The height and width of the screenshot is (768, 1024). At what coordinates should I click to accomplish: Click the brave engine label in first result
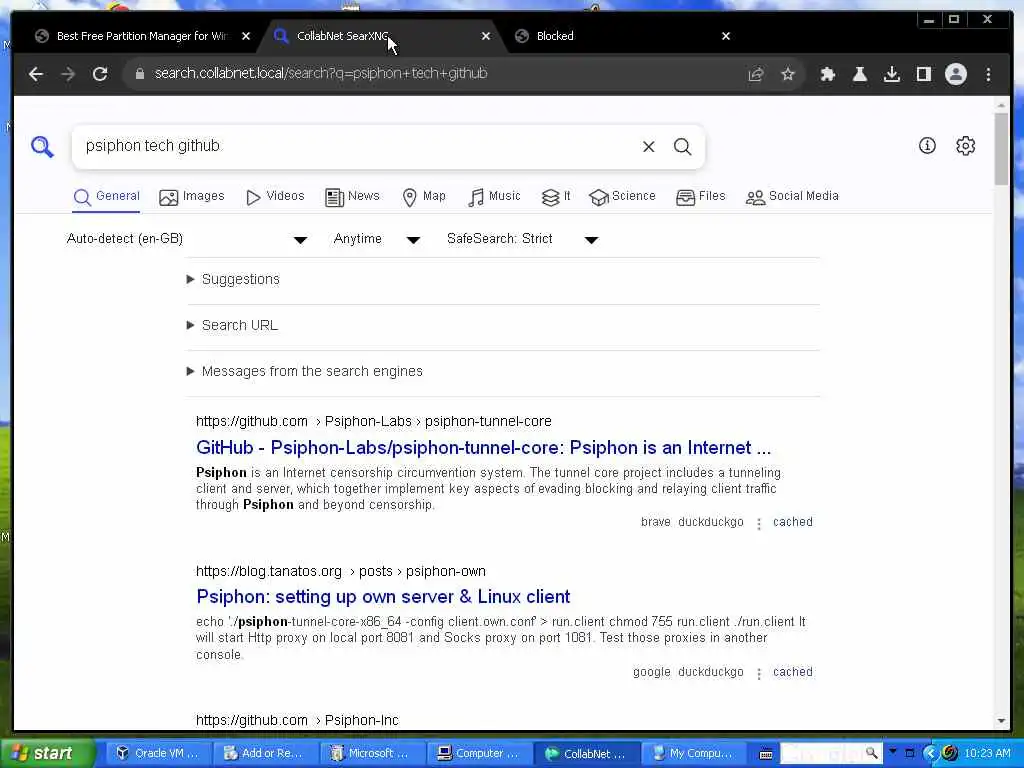(656, 522)
